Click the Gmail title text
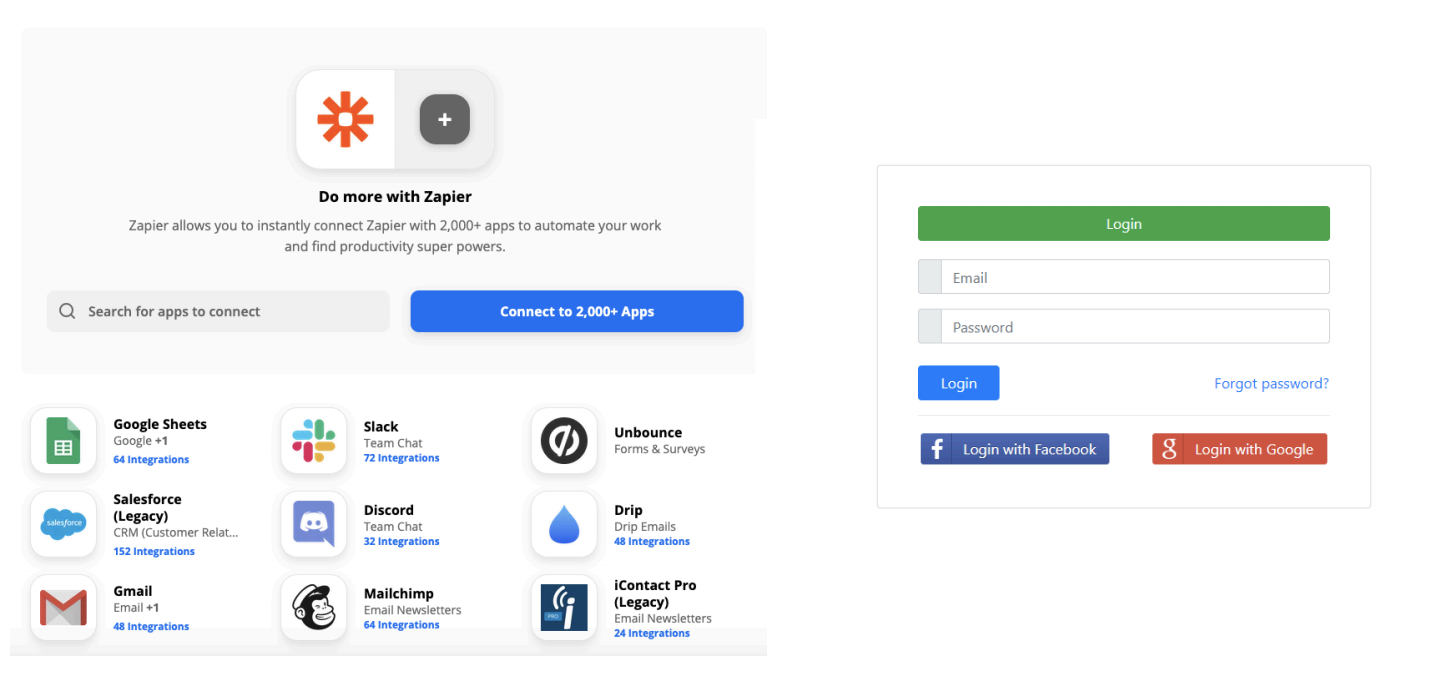This screenshot has height=694, width=1434. [133, 590]
